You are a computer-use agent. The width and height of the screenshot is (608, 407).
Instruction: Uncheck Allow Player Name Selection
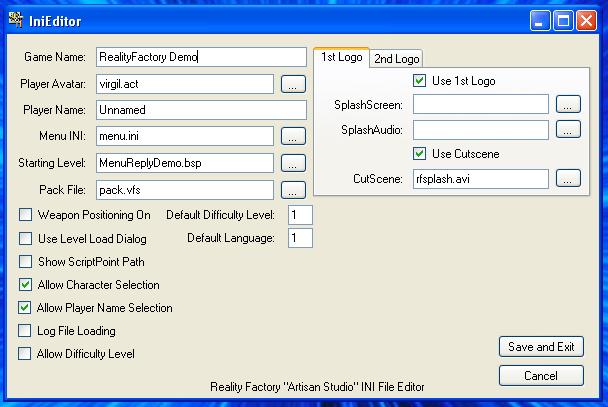(25, 308)
